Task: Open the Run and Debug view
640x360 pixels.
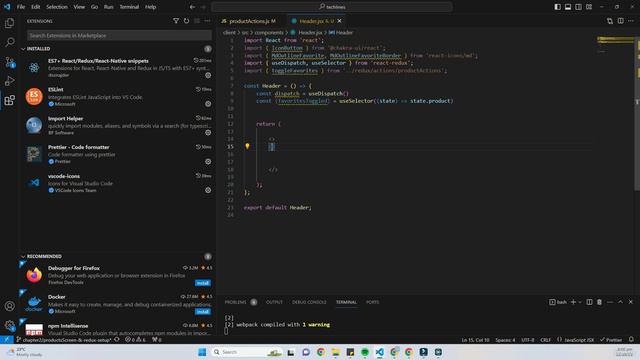Action: (x=9, y=81)
